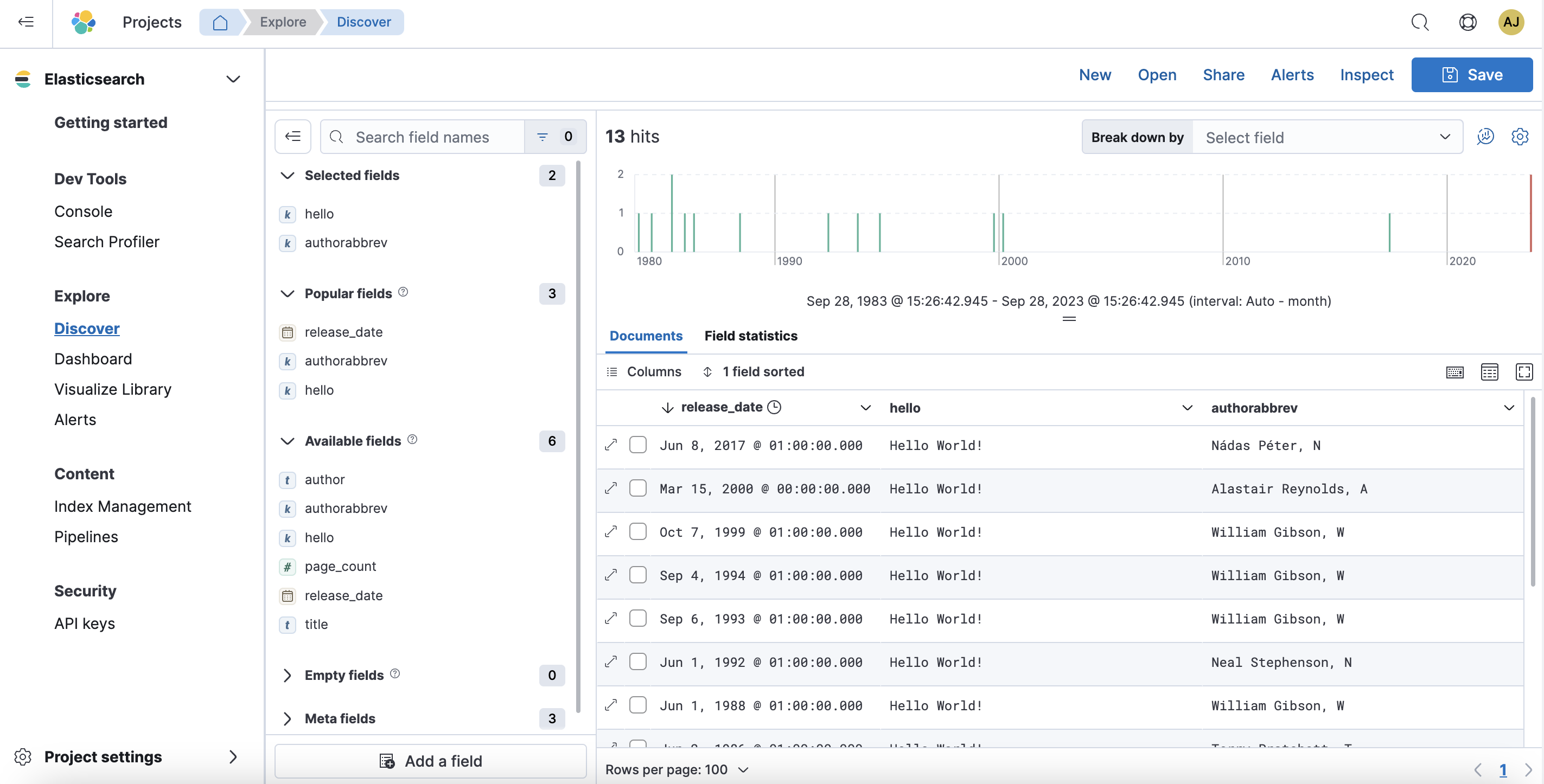The height and width of the screenshot is (784, 1544).
Task: Click the Discover link in sidebar
Action: click(x=87, y=327)
